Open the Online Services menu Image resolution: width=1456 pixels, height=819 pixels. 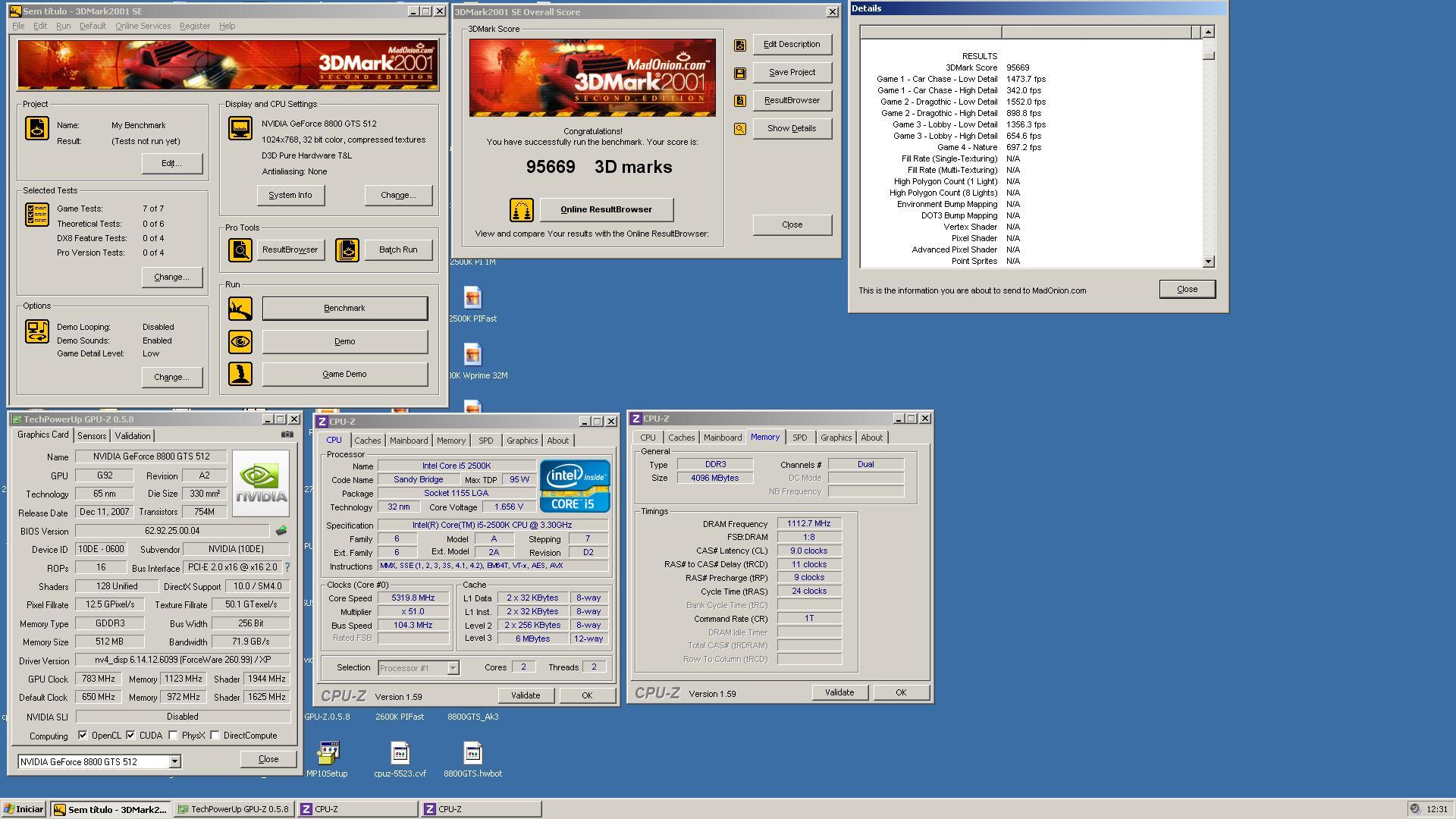tap(143, 26)
